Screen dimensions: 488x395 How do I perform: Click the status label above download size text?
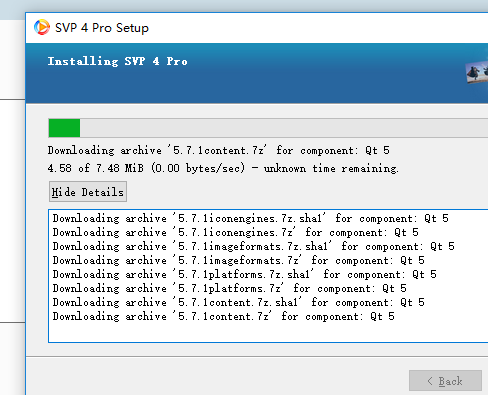pyautogui.click(x=219, y=150)
